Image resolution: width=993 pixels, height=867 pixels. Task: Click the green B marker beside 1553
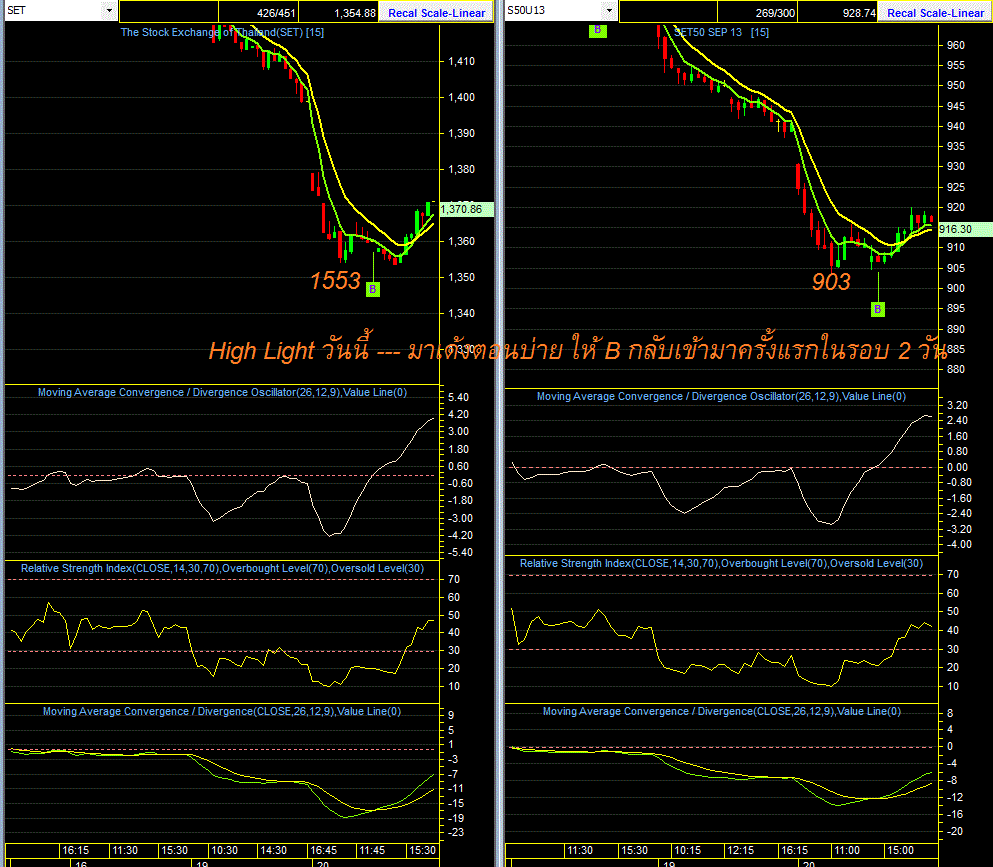click(x=373, y=289)
